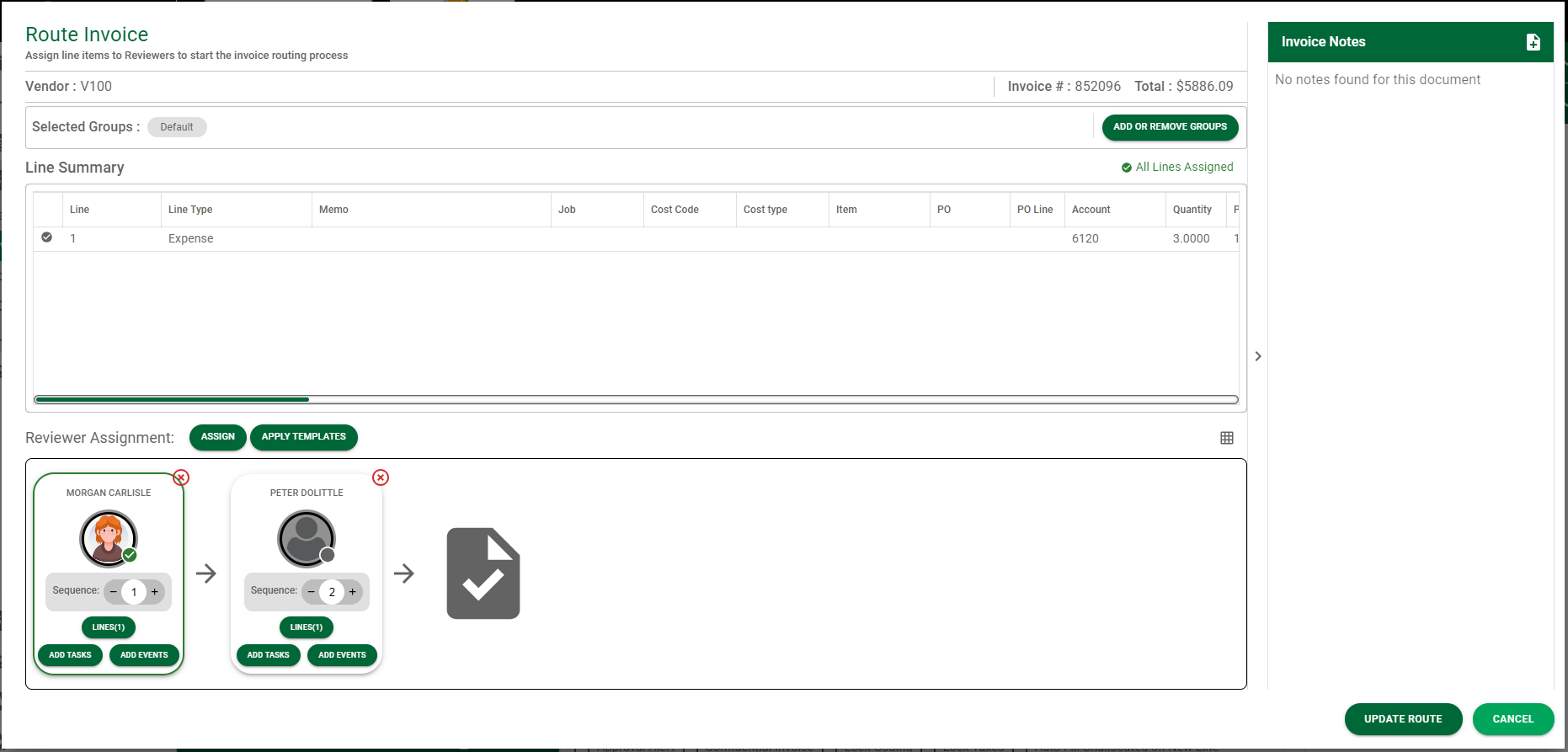
Task: Collapse the Invoice Notes panel chevron
Action: click(x=1258, y=356)
